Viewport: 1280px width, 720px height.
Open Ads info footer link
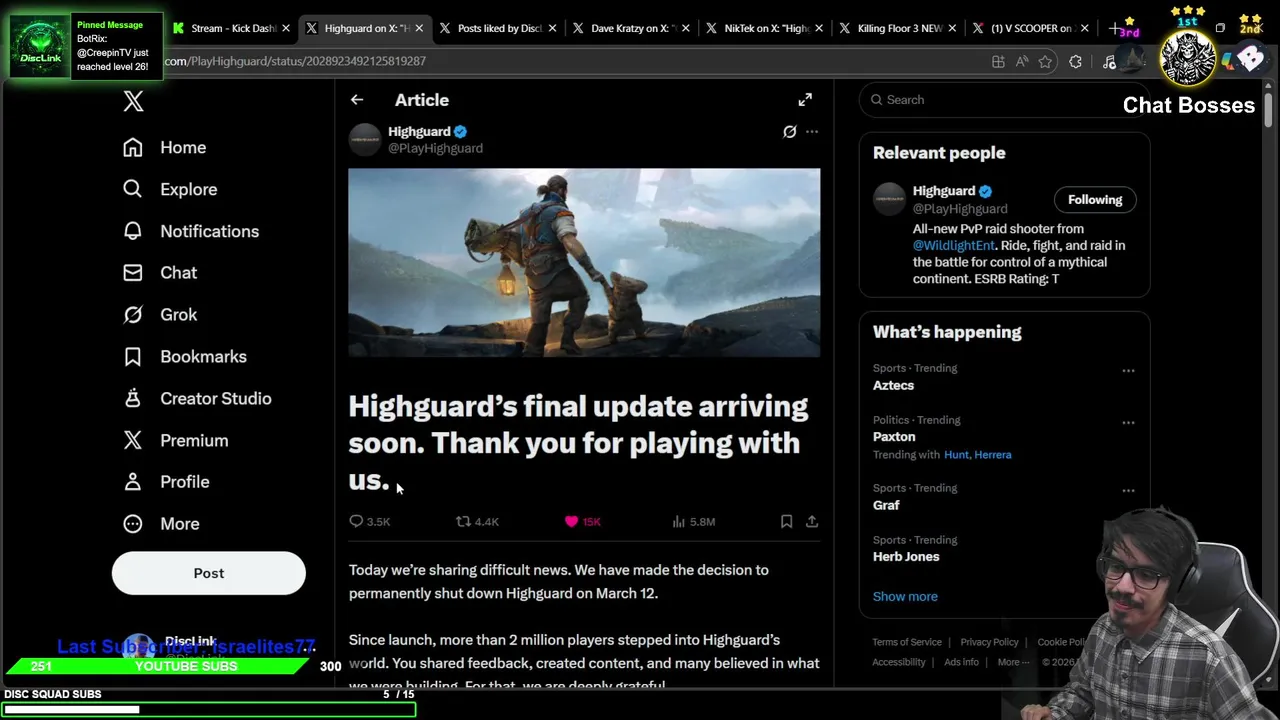(961, 662)
